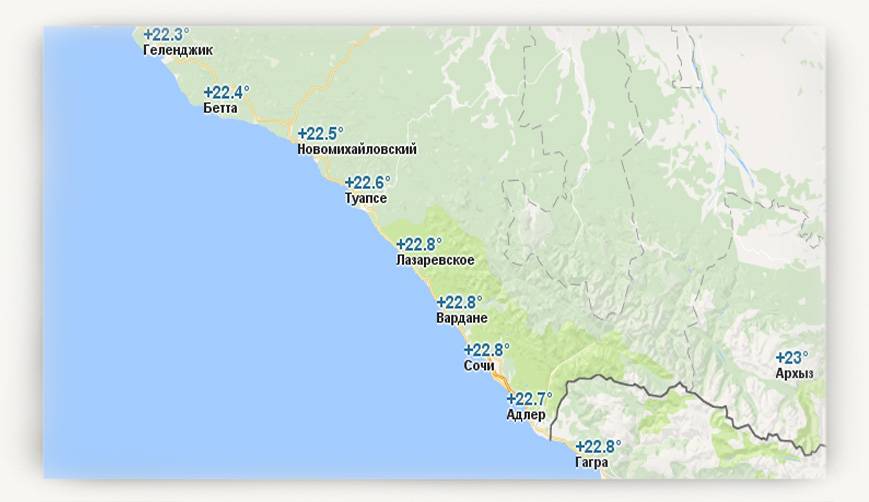Click the +23° temperature value
Image resolution: width=869 pixels, height=502 pixels.
pyautogui.click(x=792, y=358)
